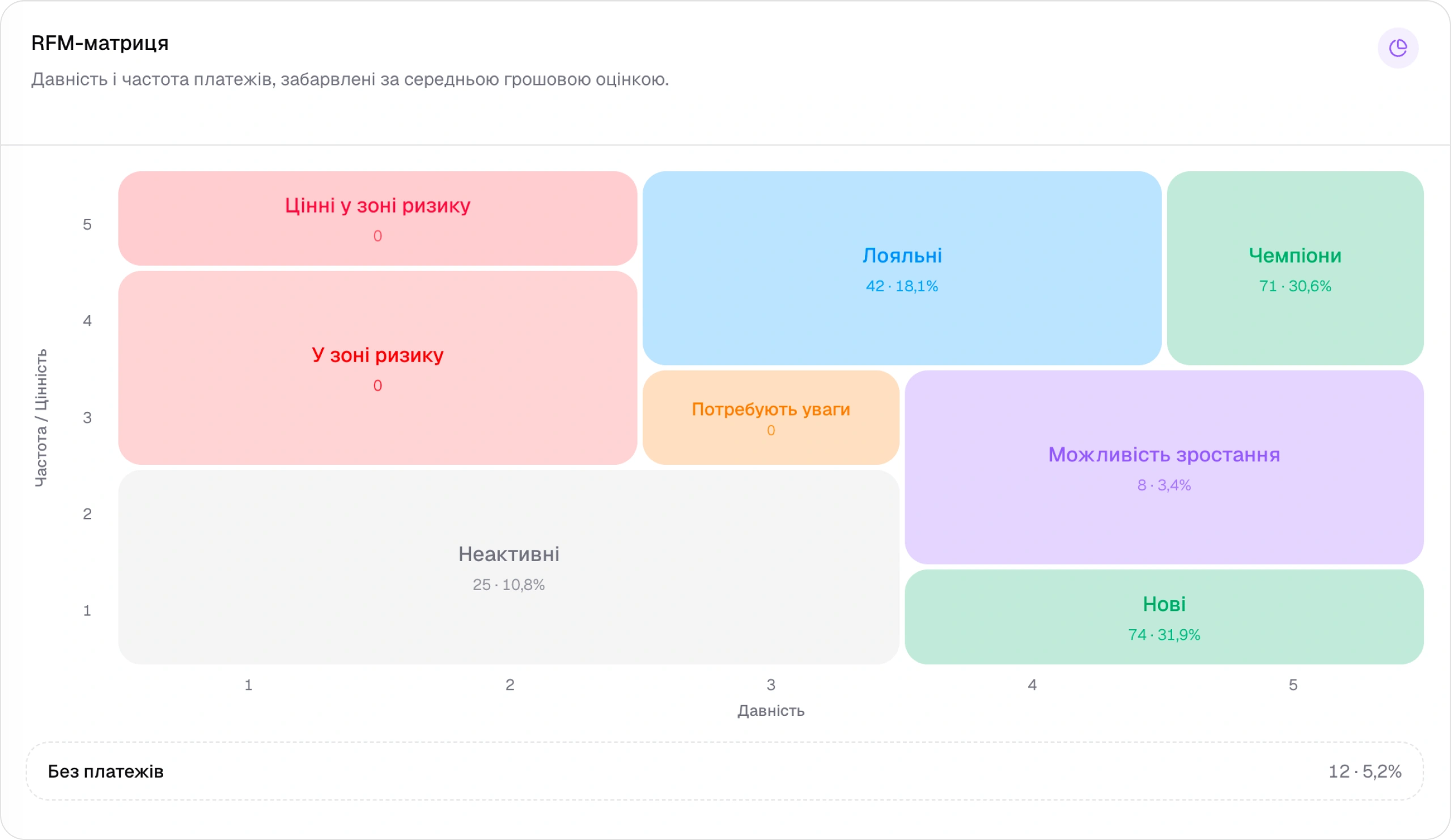Click the У зоні ризику segment
The width and height of the screenshot is (1451, 840).
point(377,368)
